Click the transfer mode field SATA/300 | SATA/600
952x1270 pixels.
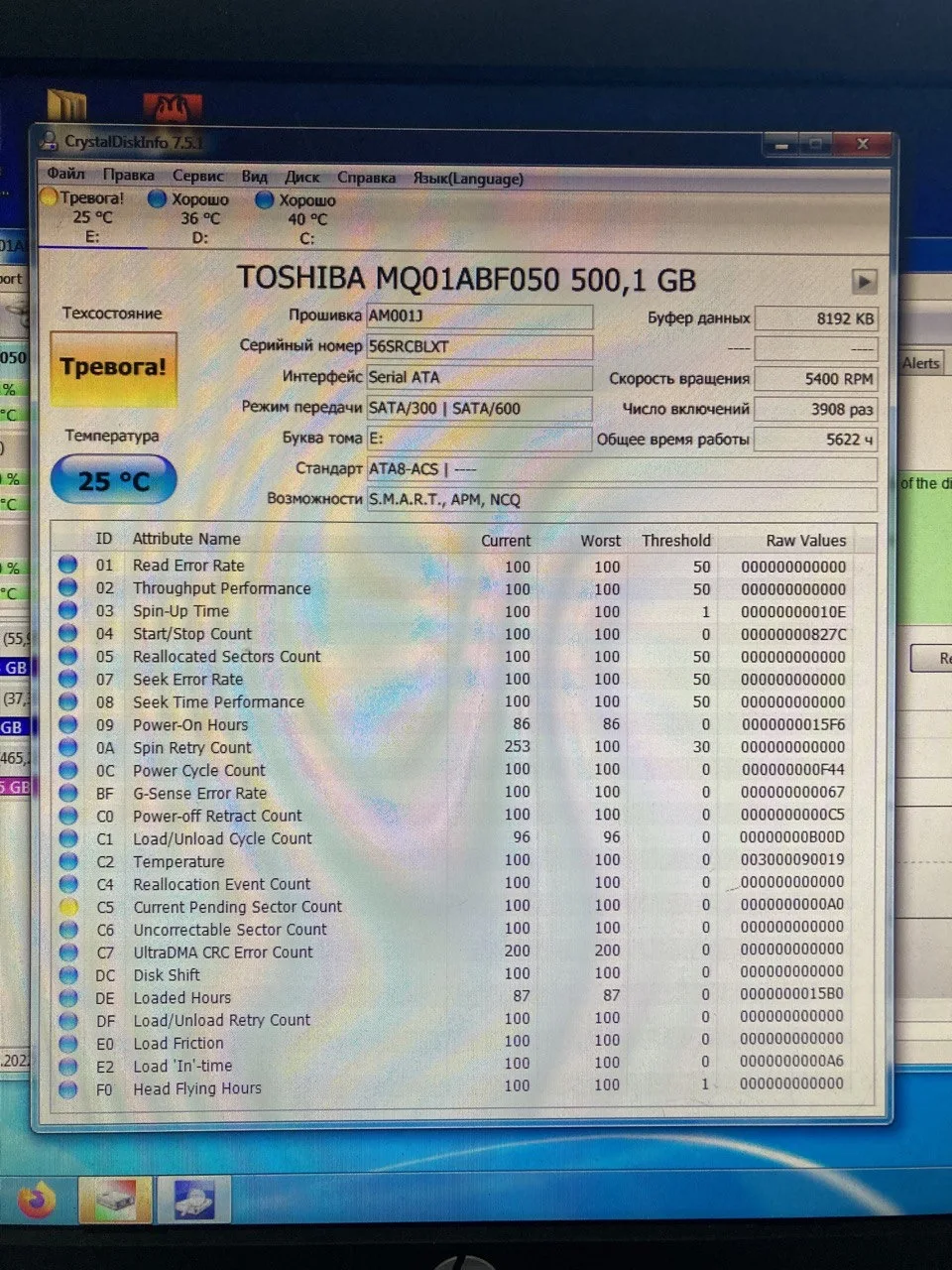pos(480,408)
